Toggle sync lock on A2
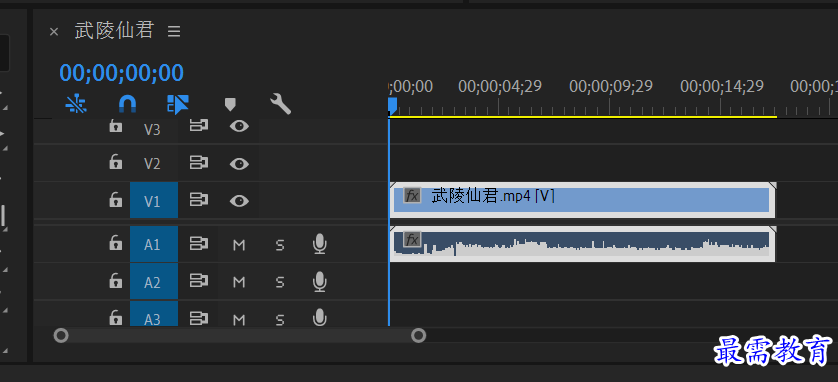This screenshot has height=382, width=838. pos(198,281)
